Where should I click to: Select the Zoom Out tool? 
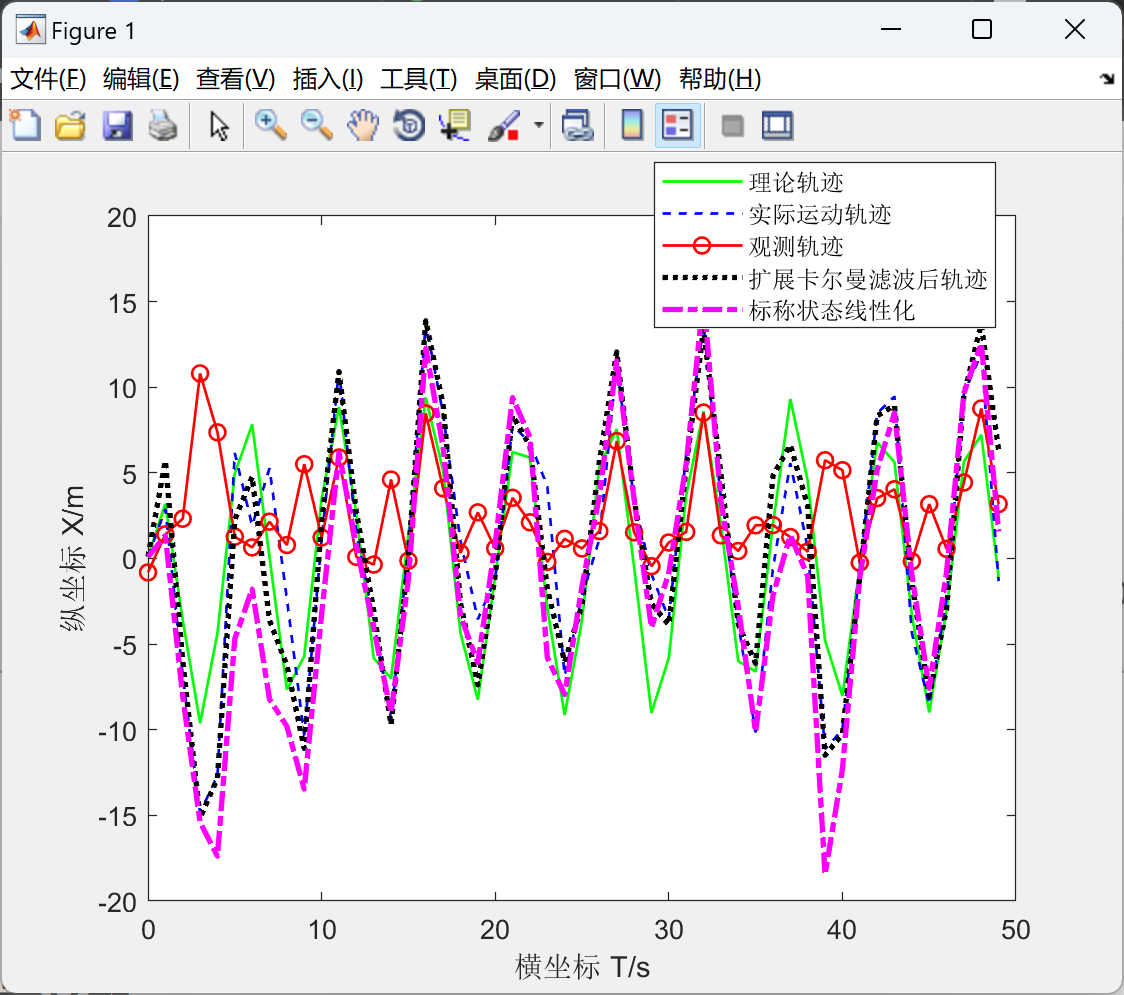click(317, 125)
